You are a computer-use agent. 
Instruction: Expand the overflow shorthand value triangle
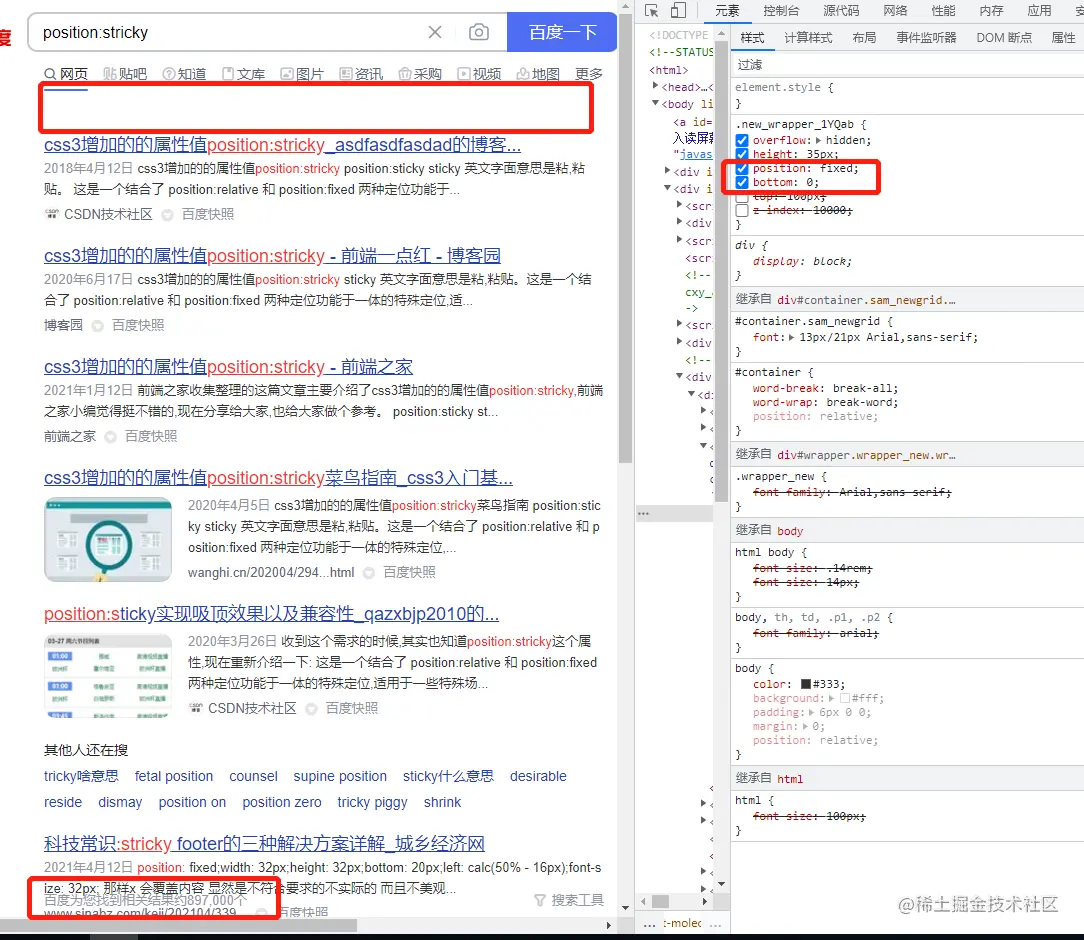click(x=819, y=140)
